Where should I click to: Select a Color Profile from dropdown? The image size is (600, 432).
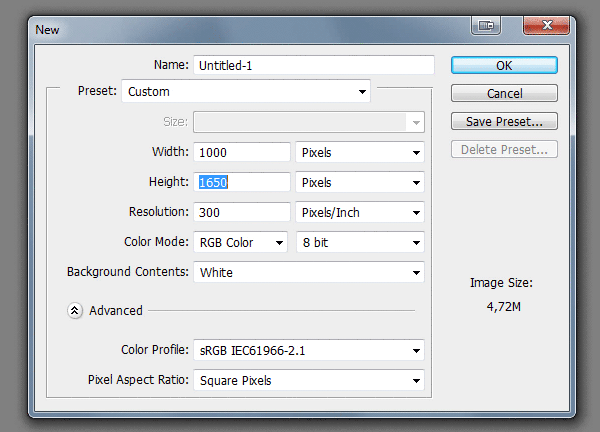tap(309, 350)
